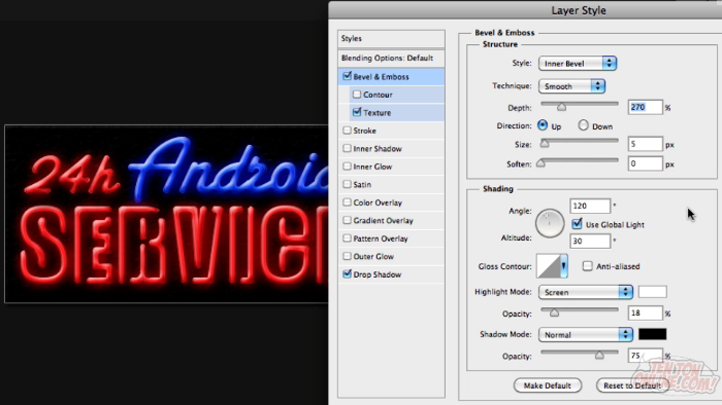Enable the Contour checkbox
This screenshot has width=722, height=405.
click(x=356, y=94)
